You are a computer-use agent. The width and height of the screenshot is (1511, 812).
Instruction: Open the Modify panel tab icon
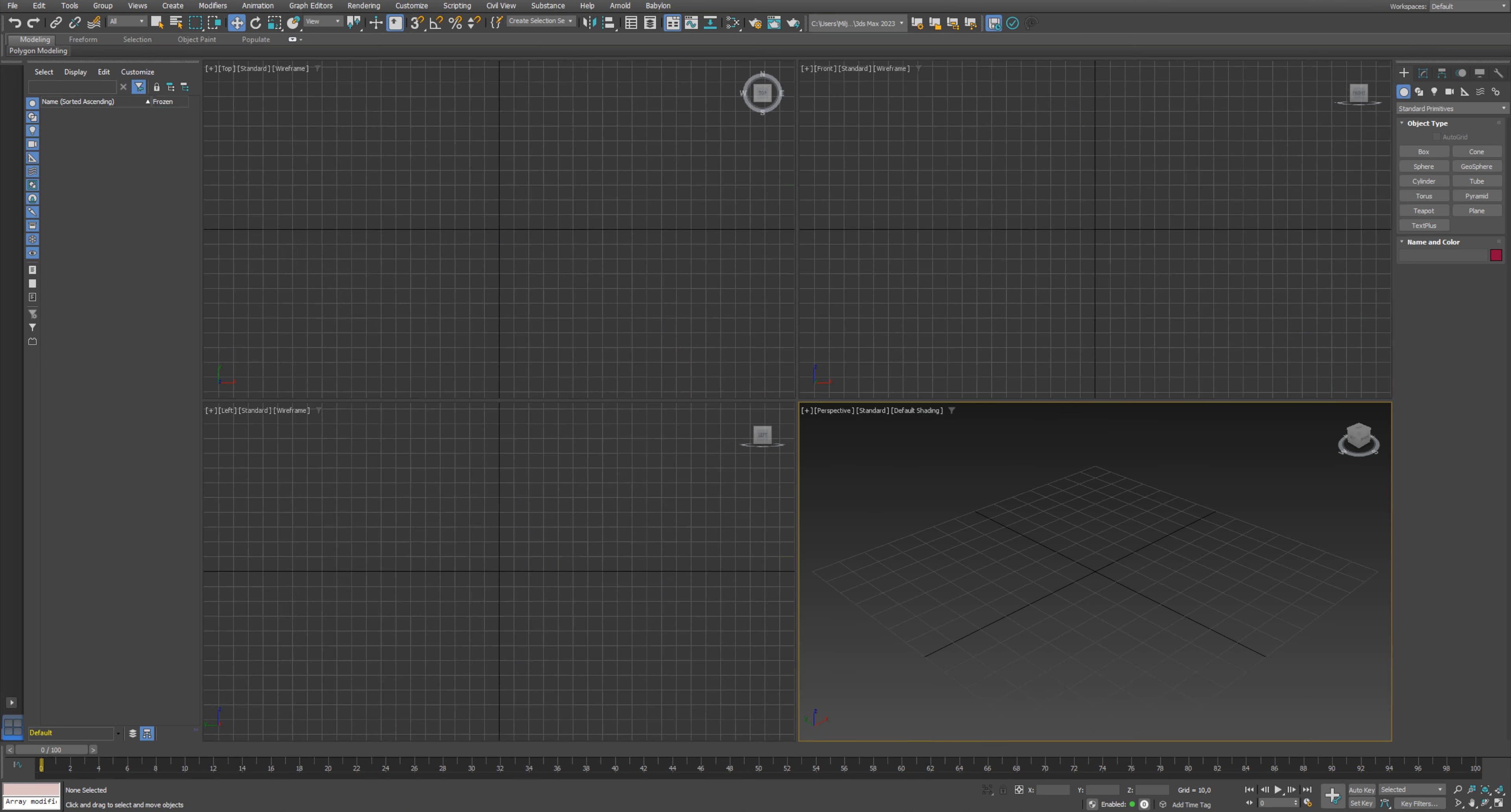pos(1423,73)
